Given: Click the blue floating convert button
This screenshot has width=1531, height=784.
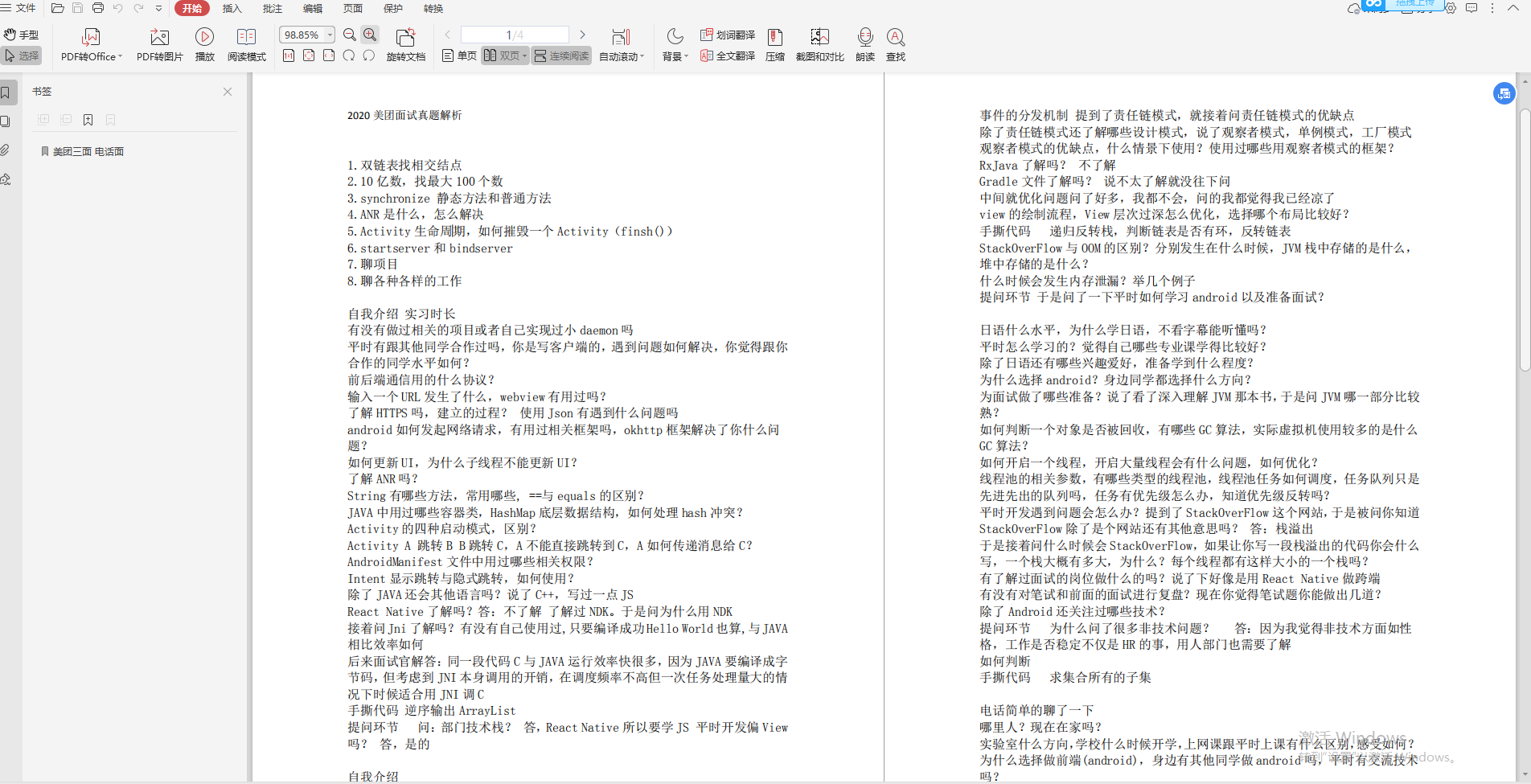Looking at the screenshot, I should [1504, 93].
